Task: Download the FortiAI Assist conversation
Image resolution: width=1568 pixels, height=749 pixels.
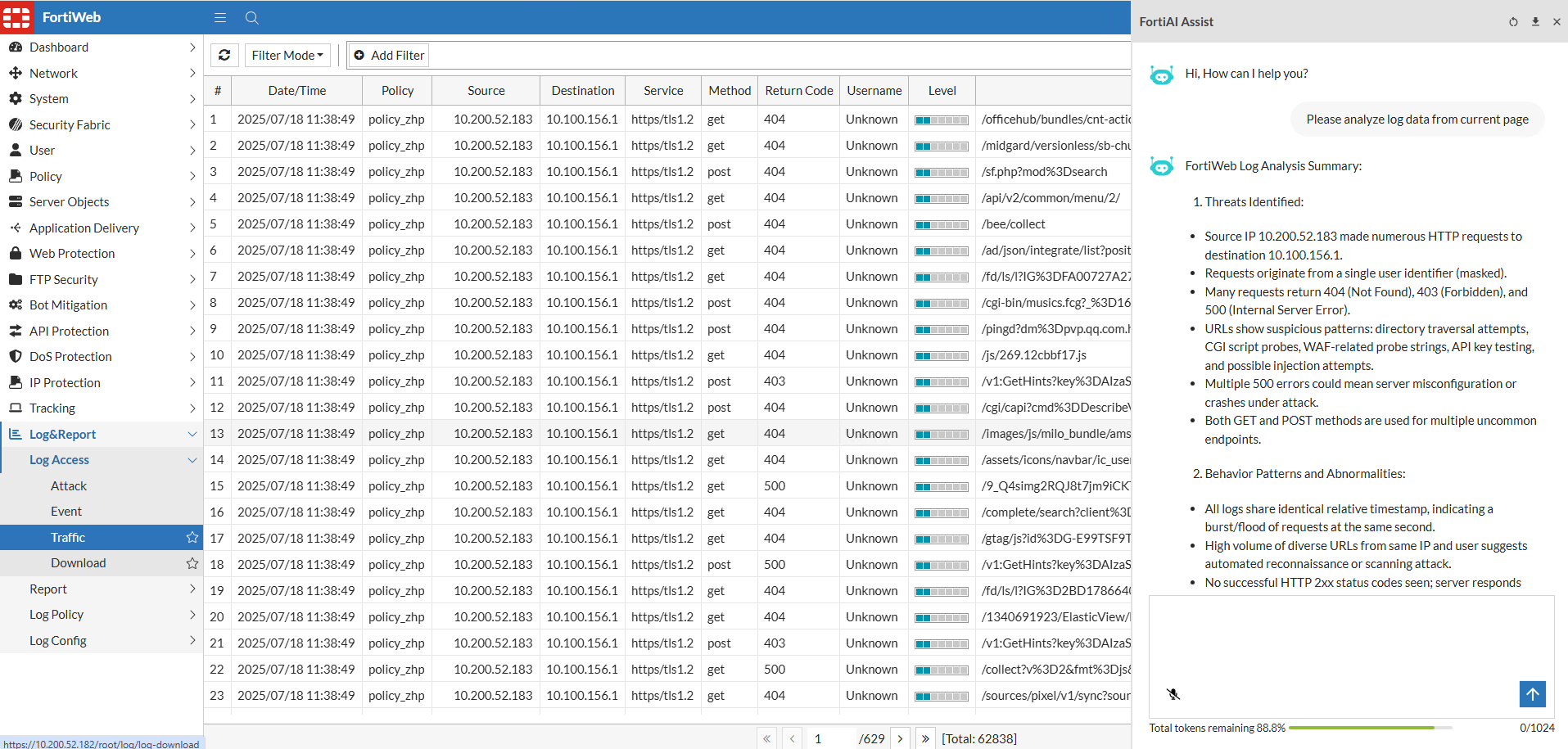Action: (x=1535, y=22)
